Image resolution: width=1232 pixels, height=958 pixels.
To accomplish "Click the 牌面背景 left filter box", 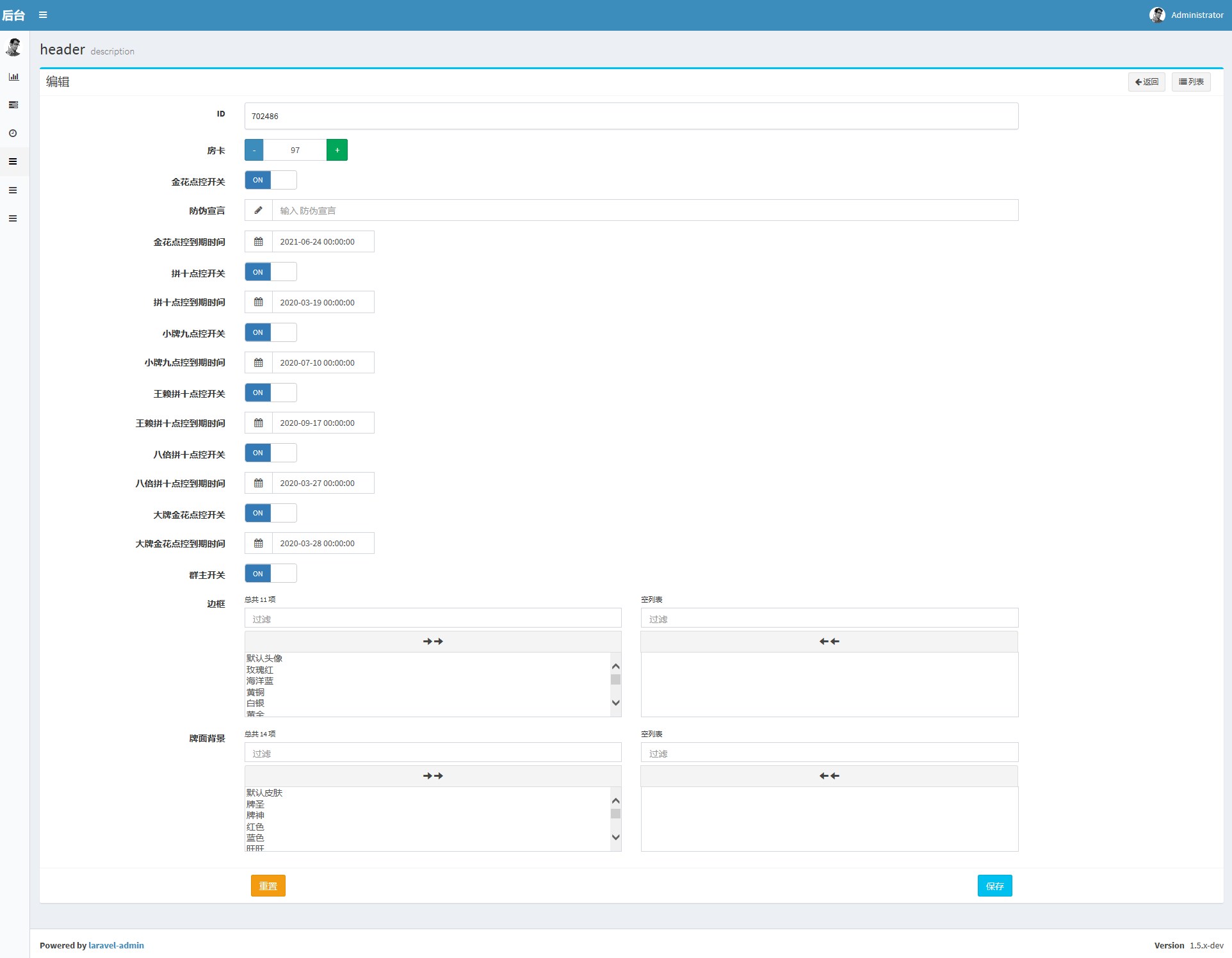I will (433, 752).
